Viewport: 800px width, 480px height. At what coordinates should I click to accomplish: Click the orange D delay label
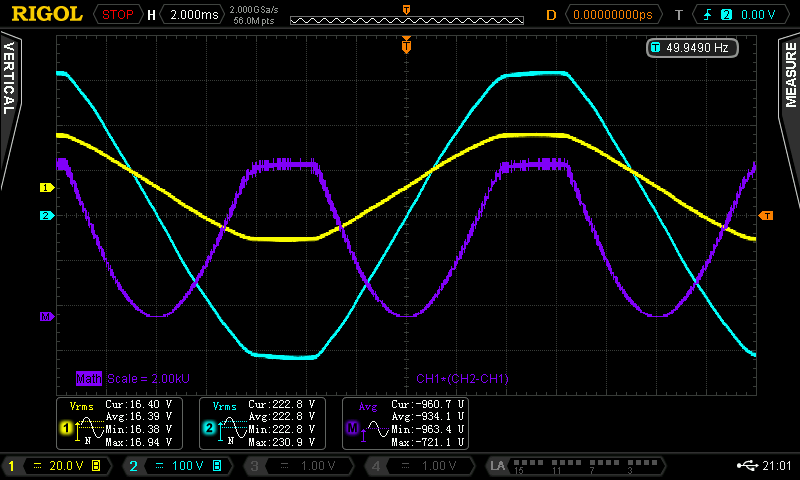tap(551, 15)
